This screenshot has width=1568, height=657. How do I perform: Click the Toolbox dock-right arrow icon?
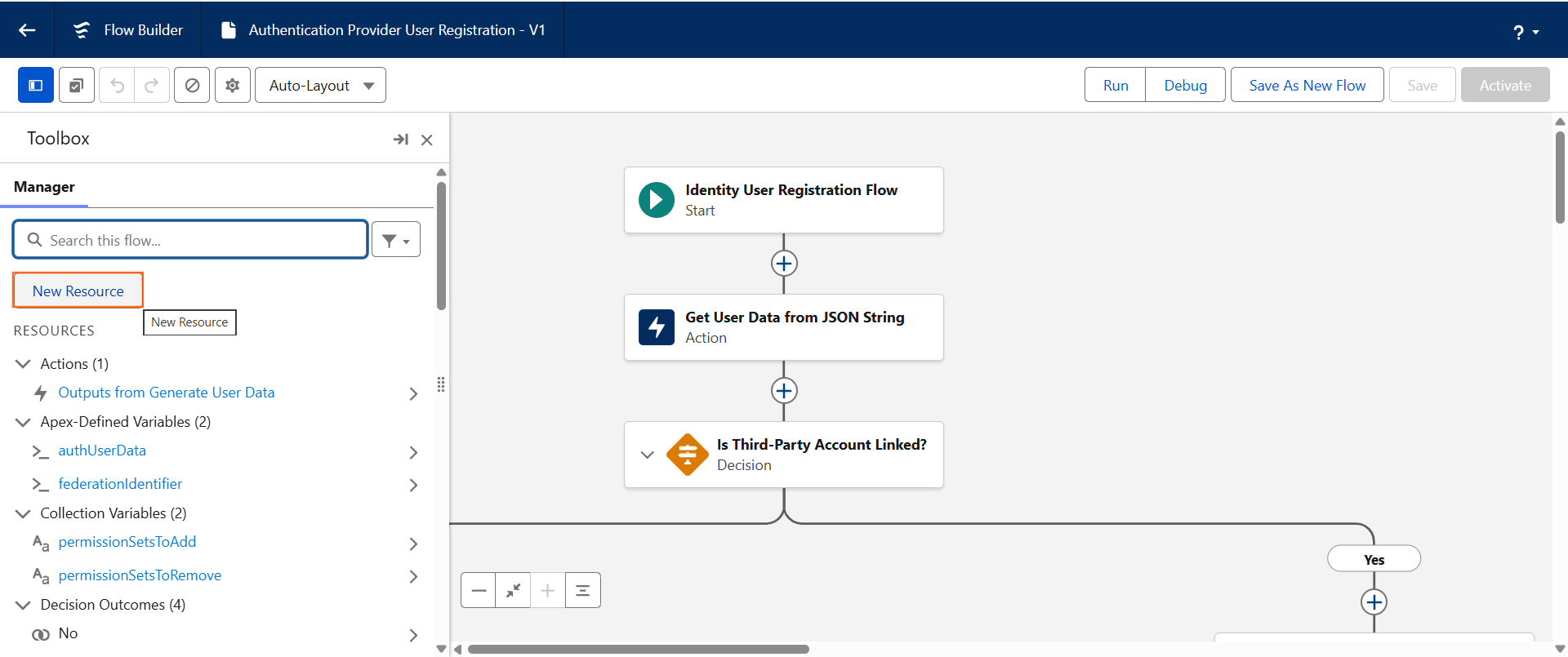[401, 140]
